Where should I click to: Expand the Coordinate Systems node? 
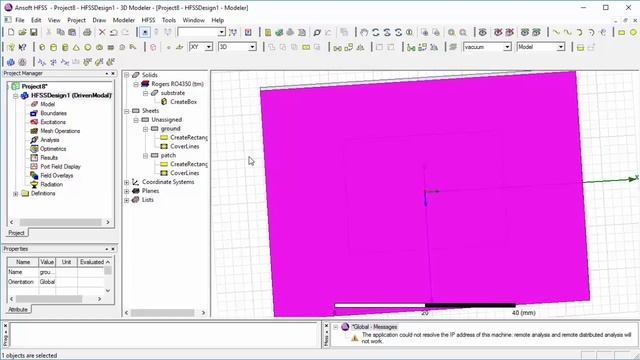click(127, 182)
